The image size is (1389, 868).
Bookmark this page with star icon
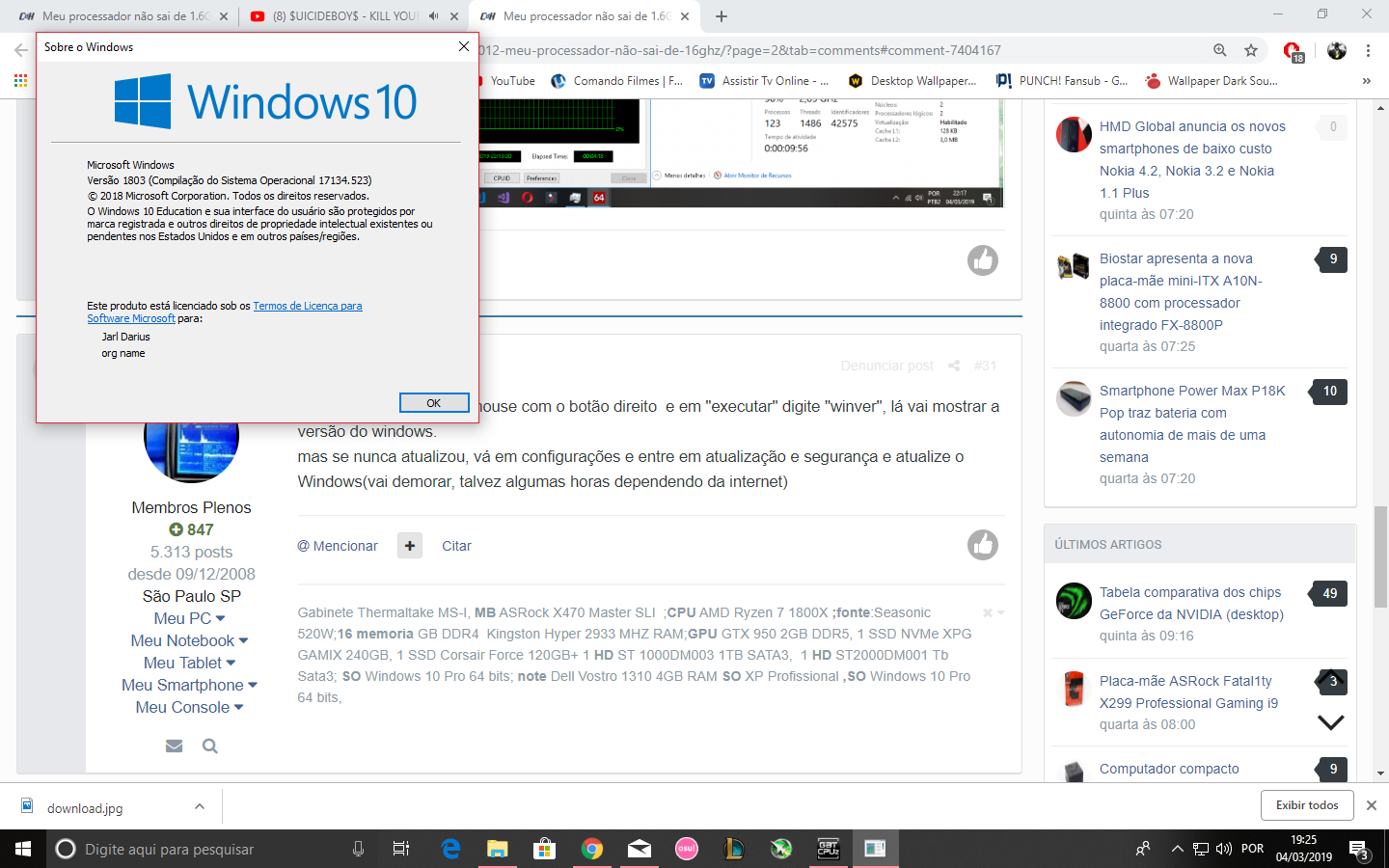(x=1251, y=50)
